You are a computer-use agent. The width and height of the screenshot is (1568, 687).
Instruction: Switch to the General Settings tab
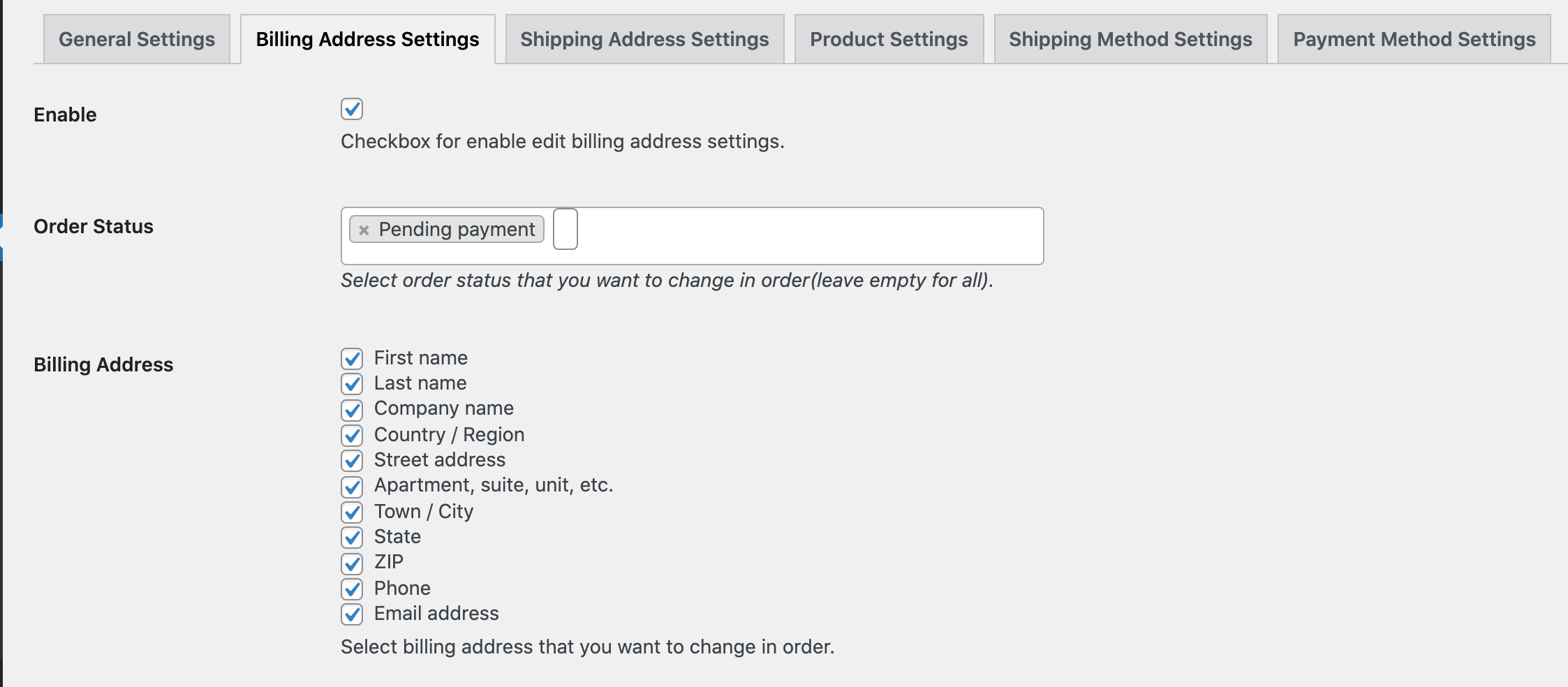click(x=137, y=39)
